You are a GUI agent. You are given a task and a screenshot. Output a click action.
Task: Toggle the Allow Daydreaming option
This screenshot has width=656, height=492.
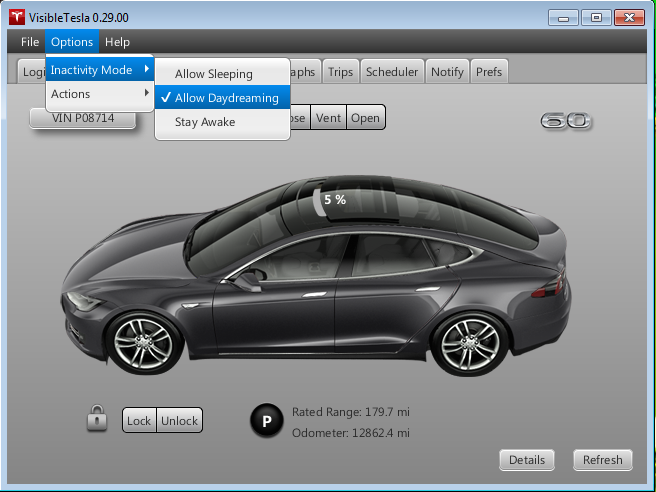[223, 97]
